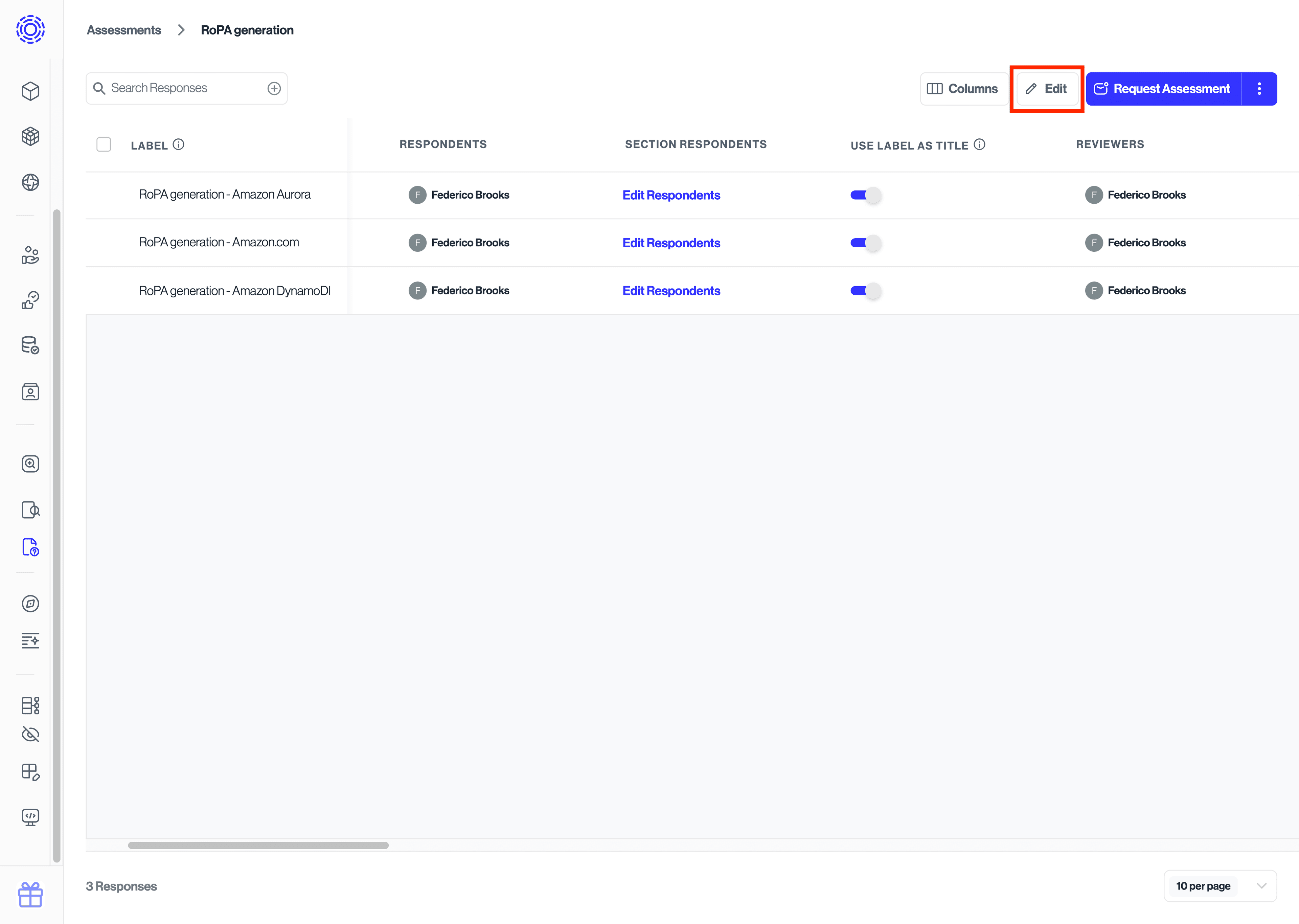The width and height of the screenshot is (1299, 924).
Task: Click the plus filter icon in the search box
Action: (x=274, y=88)
